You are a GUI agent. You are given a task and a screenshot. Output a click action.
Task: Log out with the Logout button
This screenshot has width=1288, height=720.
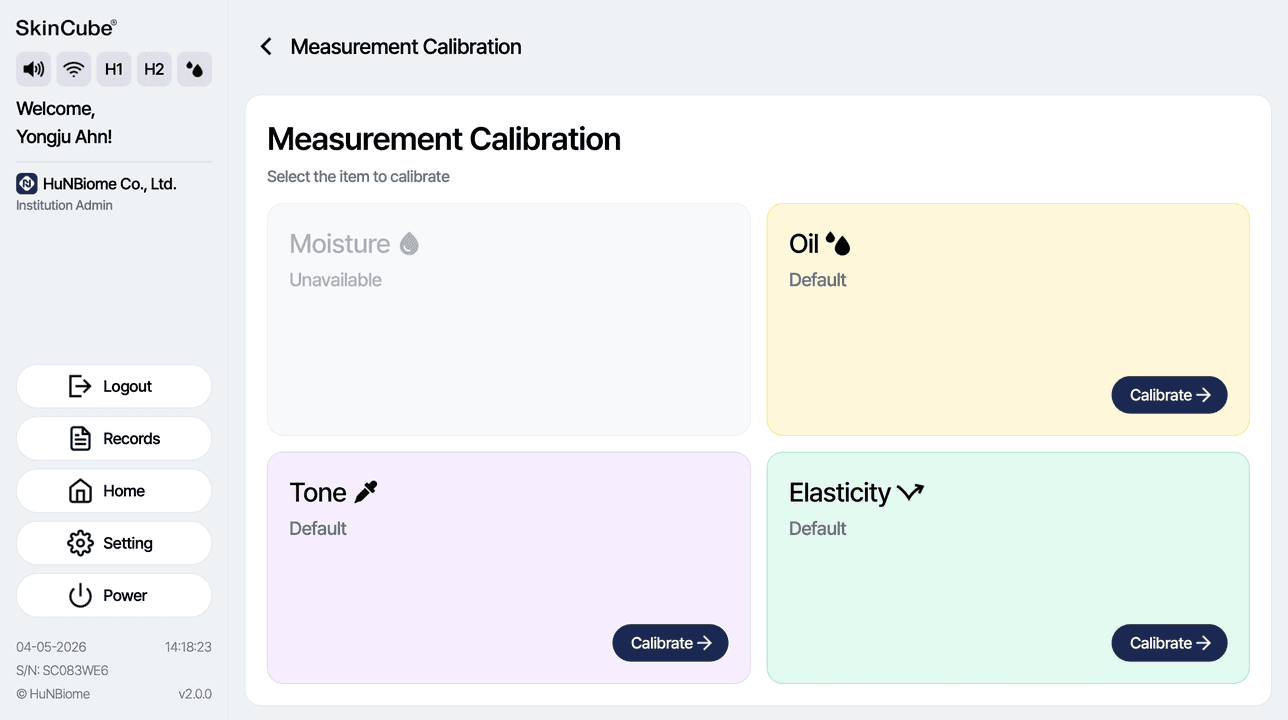(114, 386)
